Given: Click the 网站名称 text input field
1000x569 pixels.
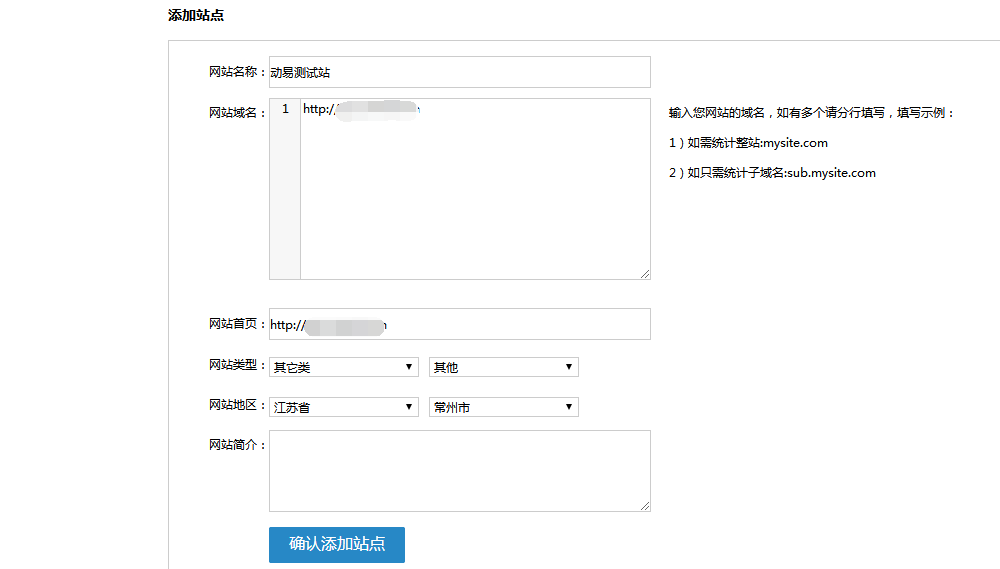Looking at the screenshot, I should [x=459, y=72].
